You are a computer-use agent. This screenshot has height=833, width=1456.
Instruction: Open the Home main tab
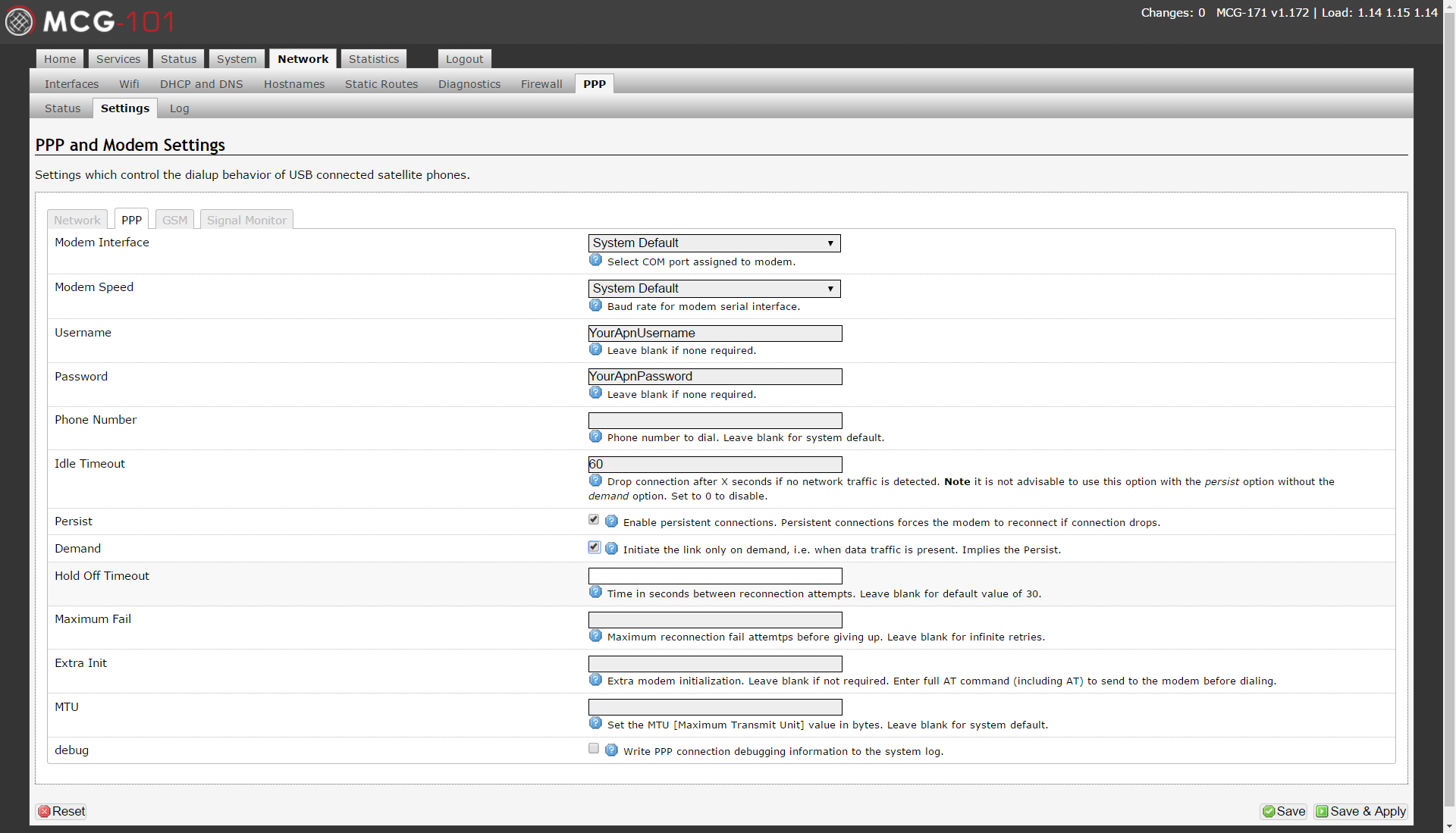pos(60,59)
